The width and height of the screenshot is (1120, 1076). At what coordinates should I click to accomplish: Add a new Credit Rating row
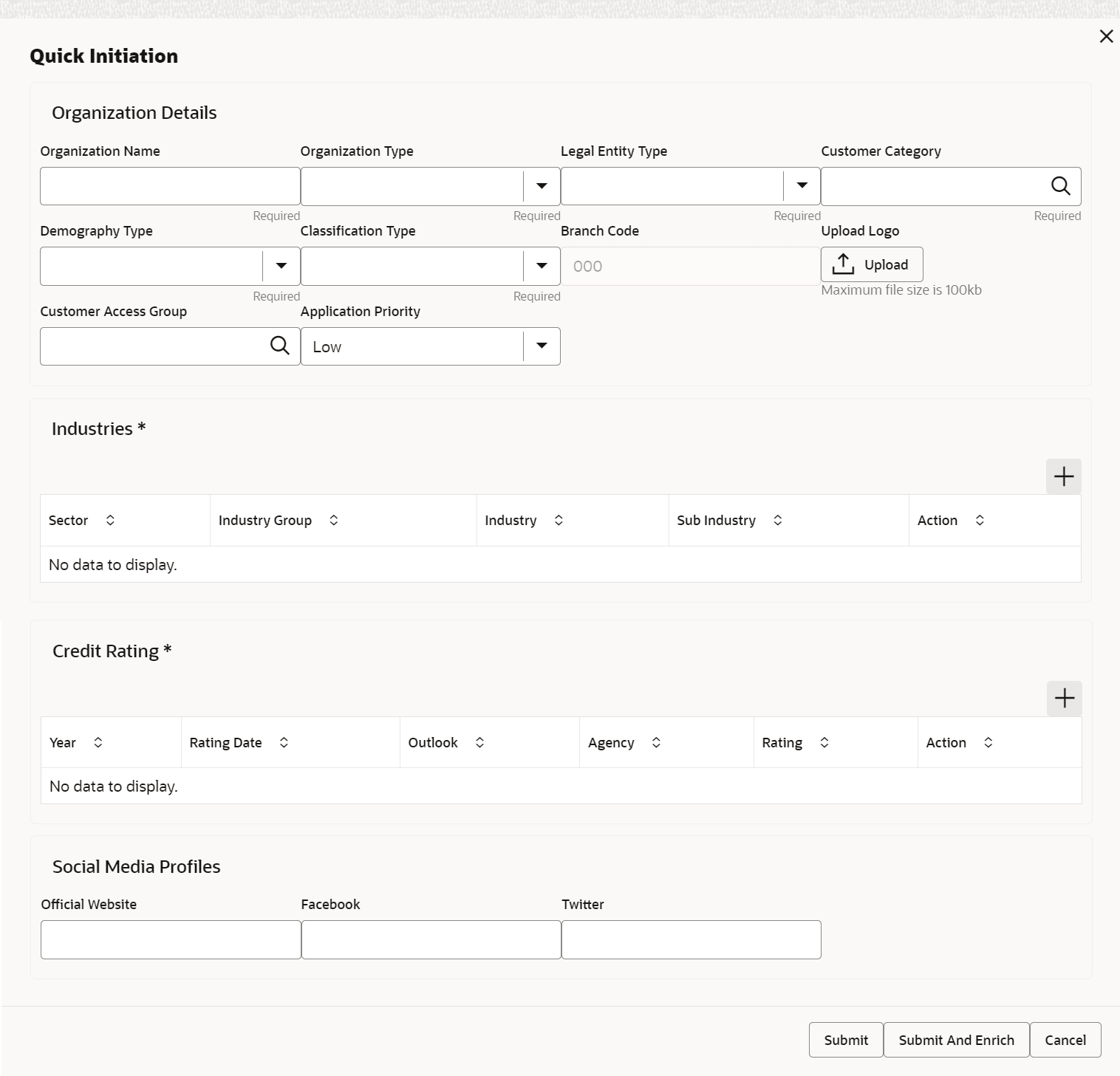(1064, 699)
